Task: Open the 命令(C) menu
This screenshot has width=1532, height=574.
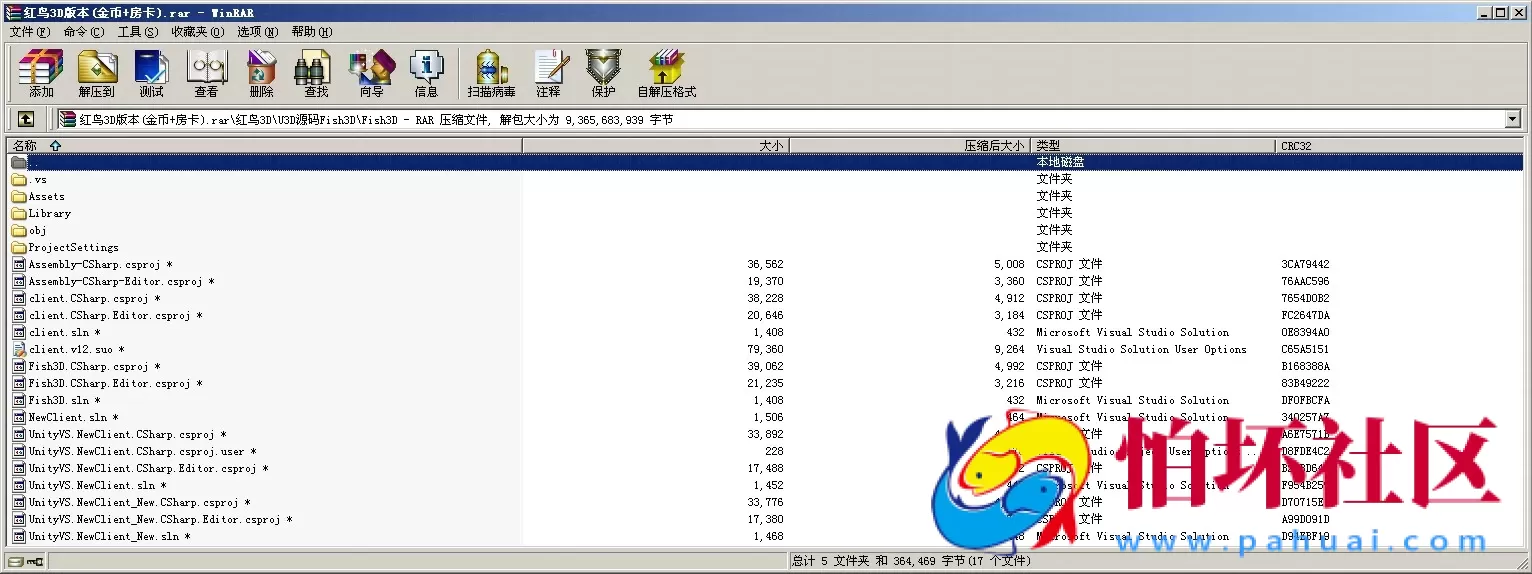Action: click(83, 32)
